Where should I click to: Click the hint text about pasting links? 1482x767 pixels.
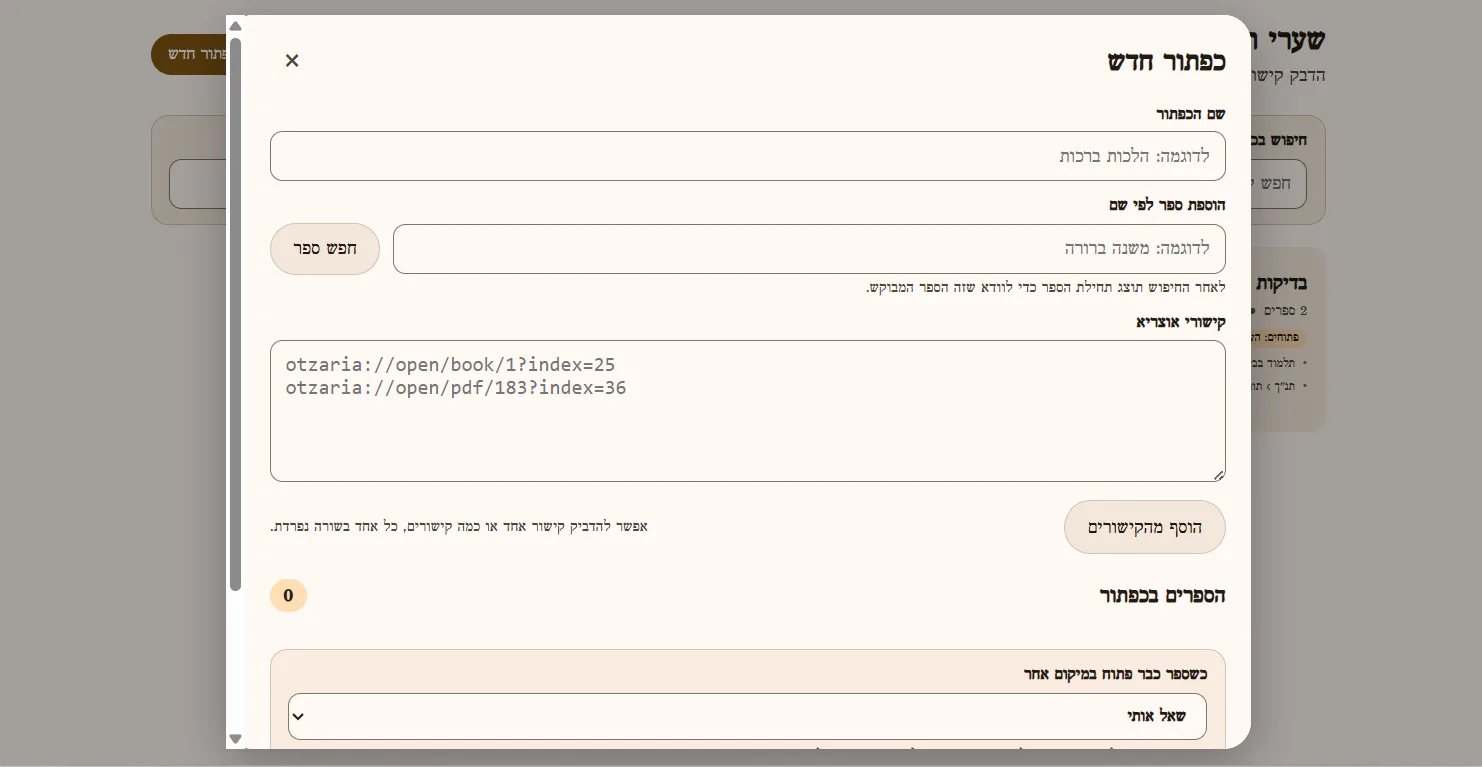(459, 526)
